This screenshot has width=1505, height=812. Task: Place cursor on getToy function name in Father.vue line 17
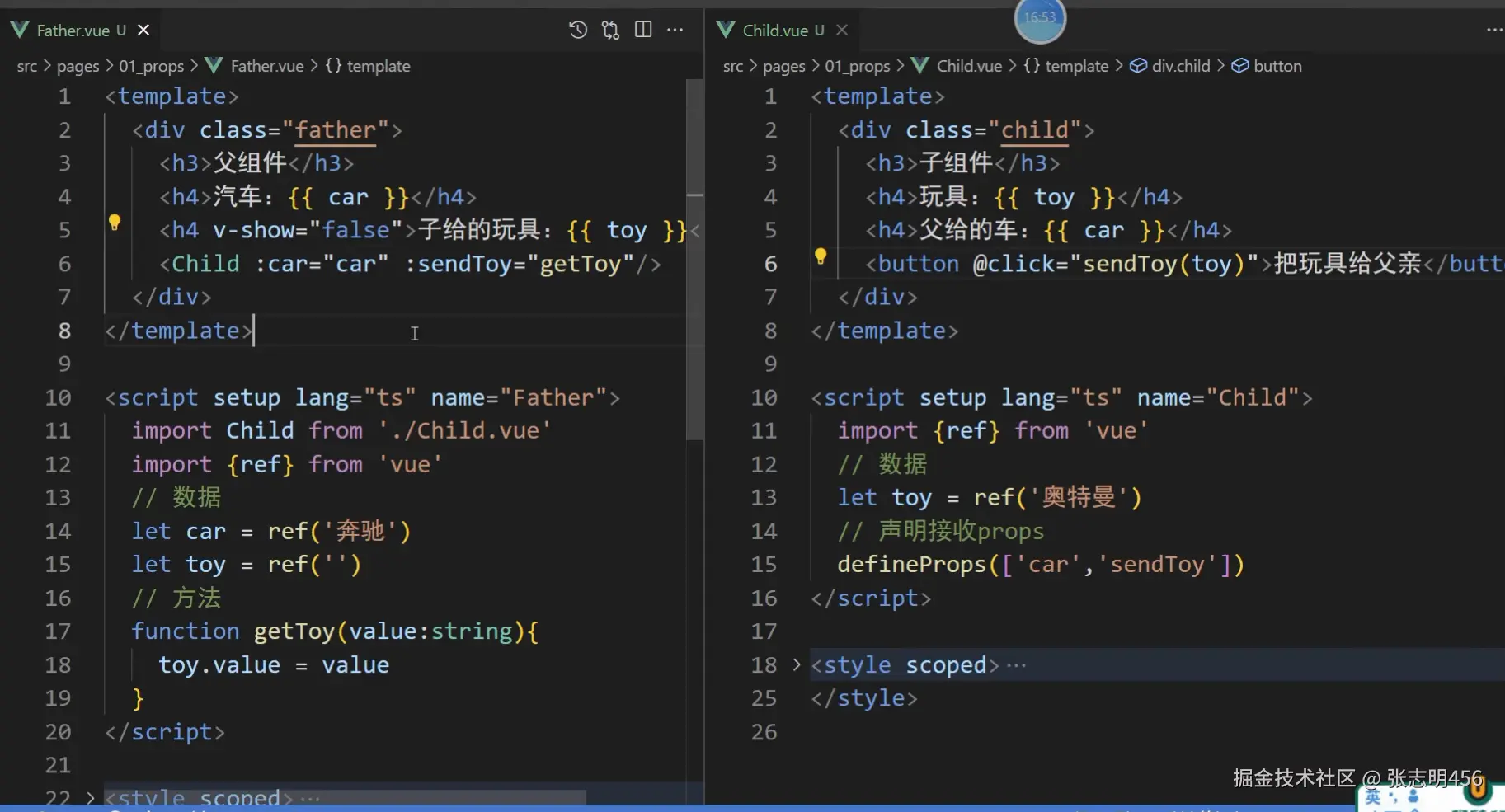[x=294, y=631]
